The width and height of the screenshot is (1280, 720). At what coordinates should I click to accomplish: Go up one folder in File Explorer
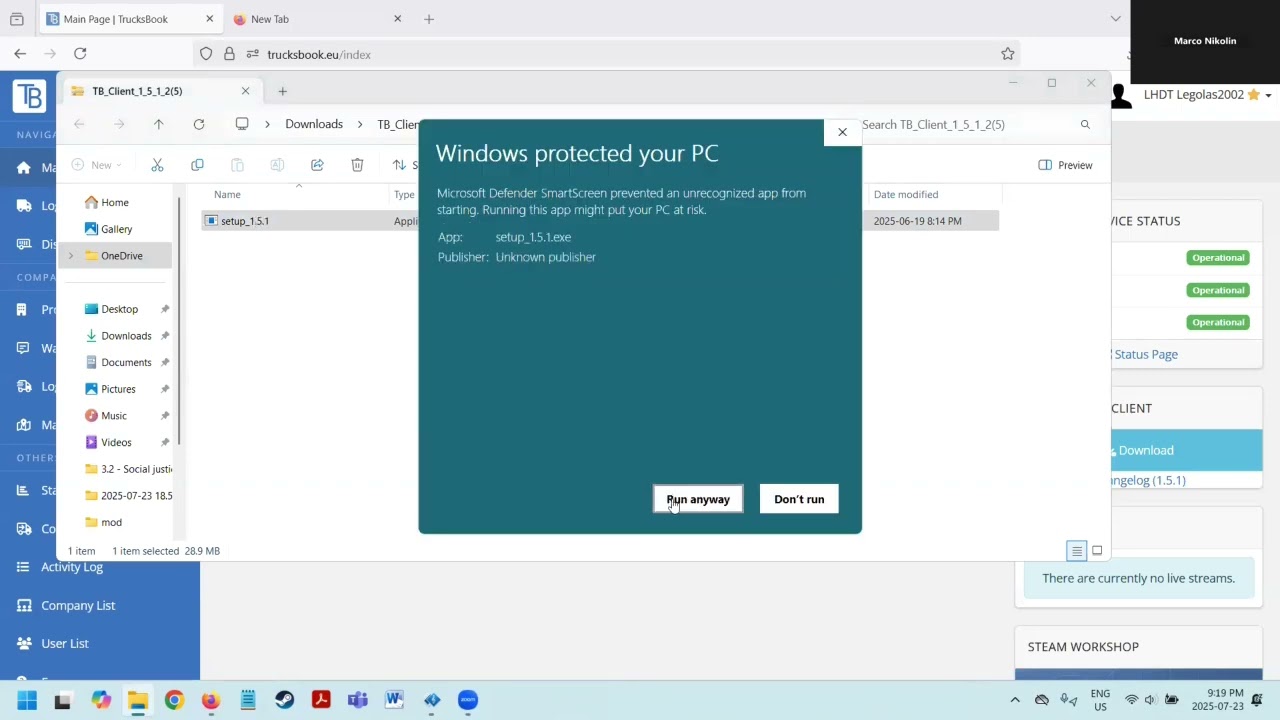pyautogui.click(x=158, y=124)
